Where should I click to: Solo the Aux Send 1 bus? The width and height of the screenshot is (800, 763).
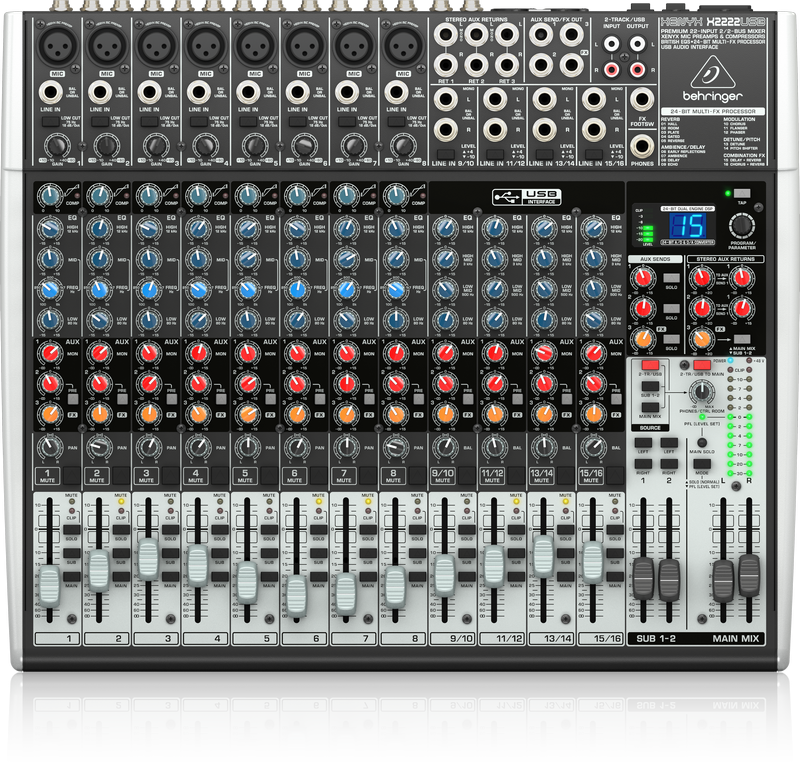[x=671, y=278]
